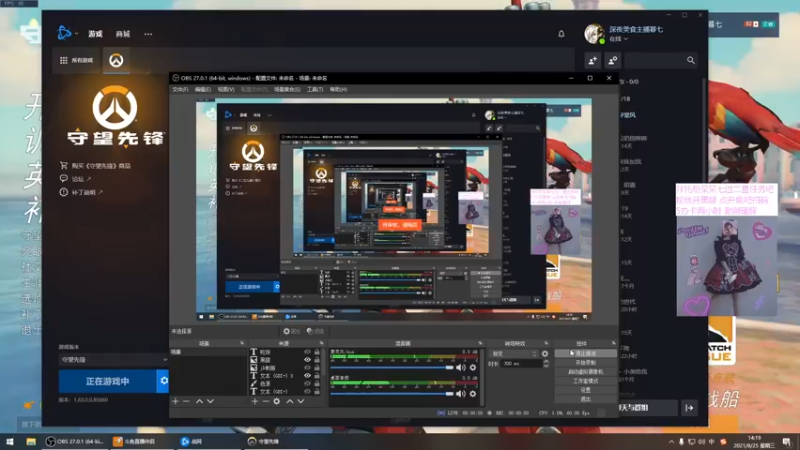Open 桌面音频 channel settings gear
This screenshot has width=800, height=450.
point(473,393)
